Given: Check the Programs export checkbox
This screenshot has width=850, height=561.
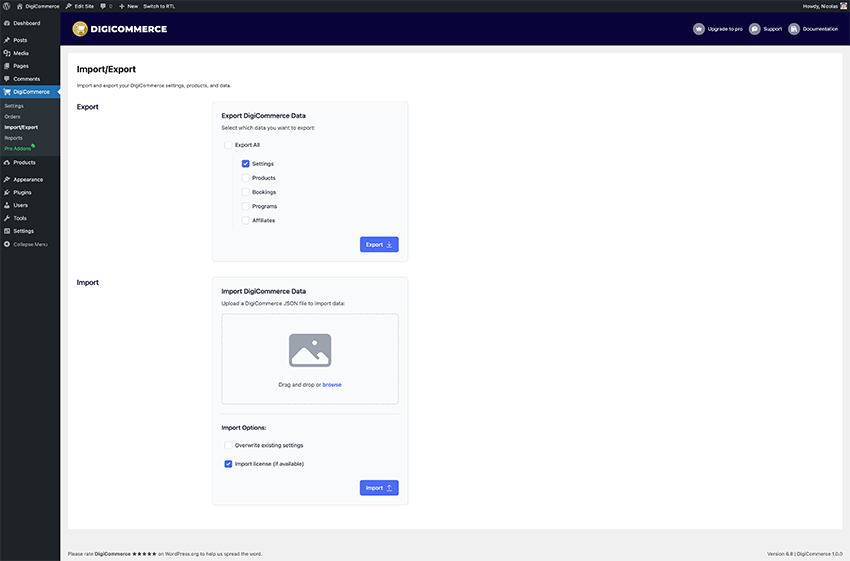Looking at the screenshot, I should coord(246,206).
